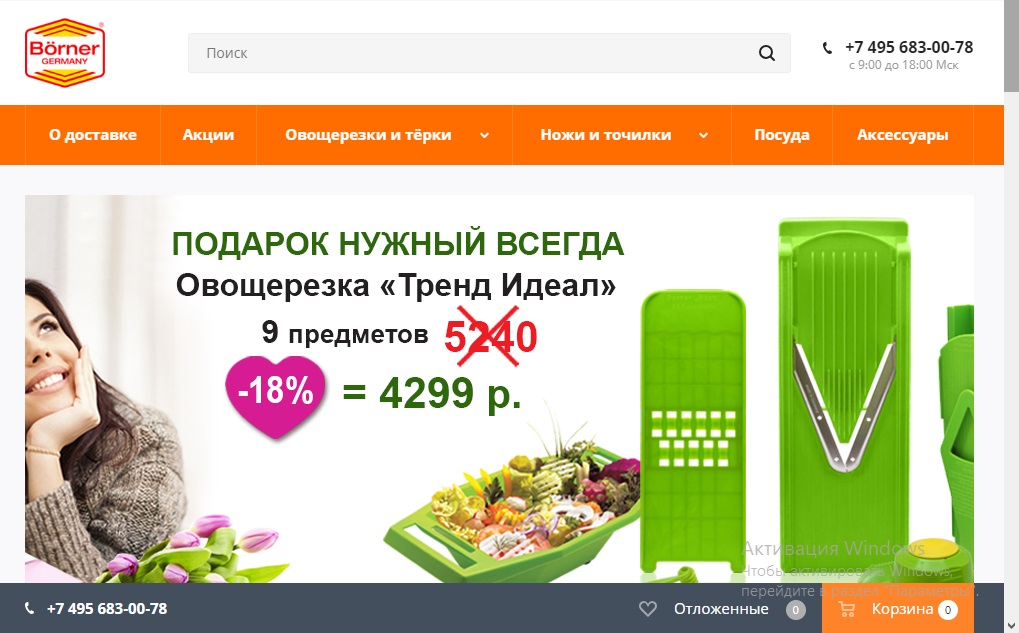The width and height of the screenshot is (1019, 633).
Task: Click the Отложенные counter badge
Action: [795, 610]
